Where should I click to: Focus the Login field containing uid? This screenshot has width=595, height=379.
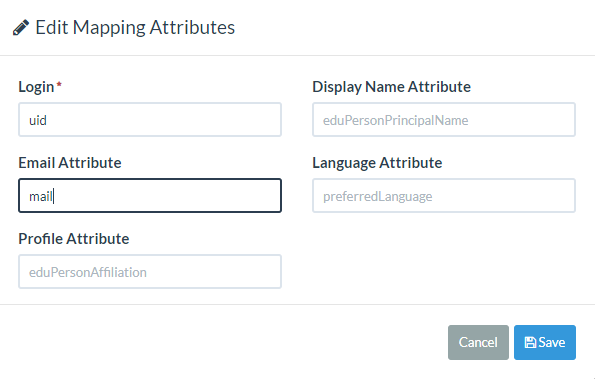(x=150, y=120)
